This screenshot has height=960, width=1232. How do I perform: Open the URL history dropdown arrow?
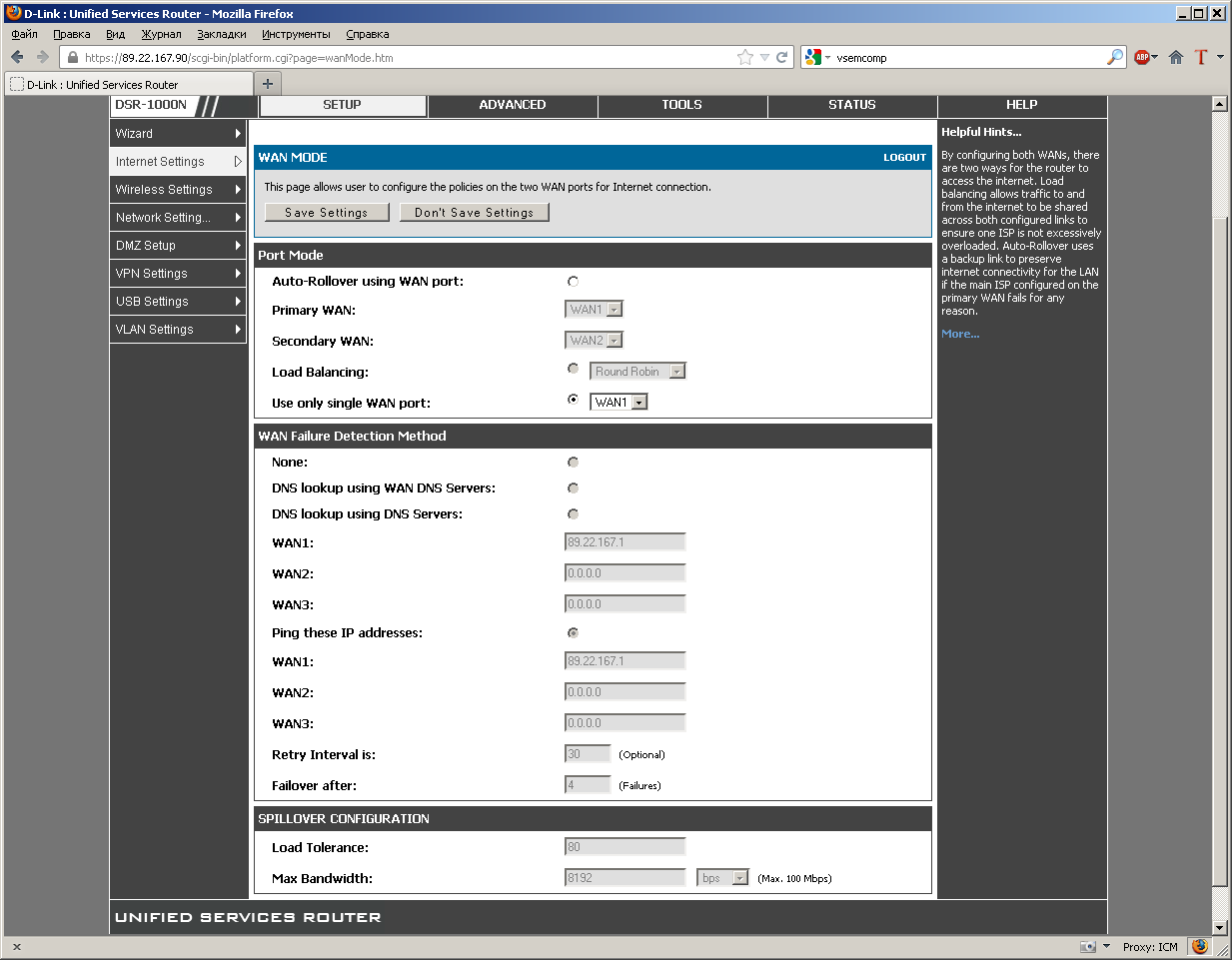pyautogui.click(x=764, y=57)
